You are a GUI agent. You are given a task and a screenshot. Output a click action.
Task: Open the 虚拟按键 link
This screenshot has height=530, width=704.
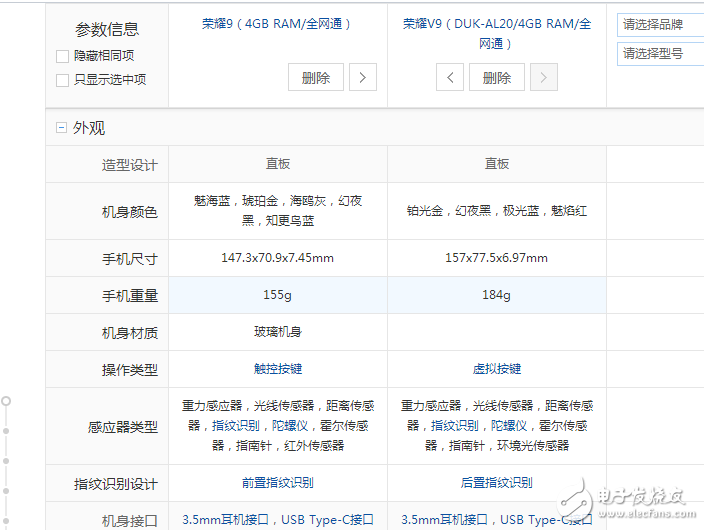[497, 369]
